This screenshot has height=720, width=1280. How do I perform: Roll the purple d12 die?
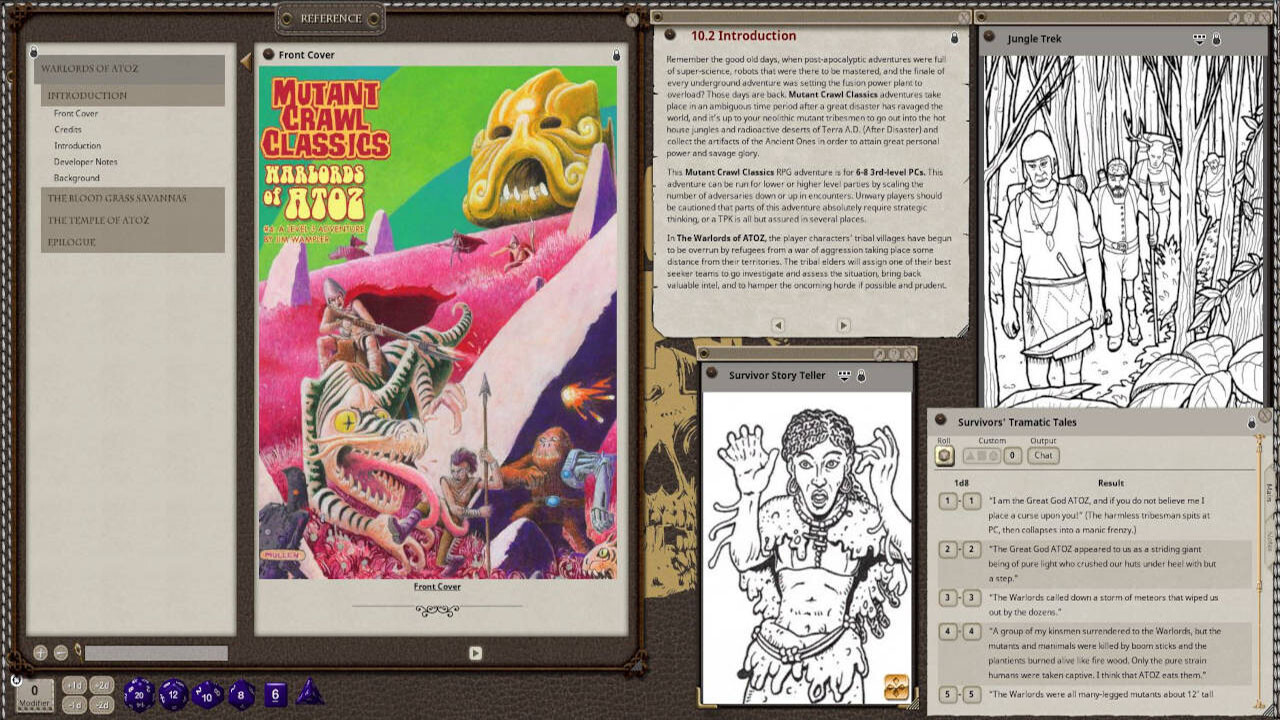coord(173,694)
